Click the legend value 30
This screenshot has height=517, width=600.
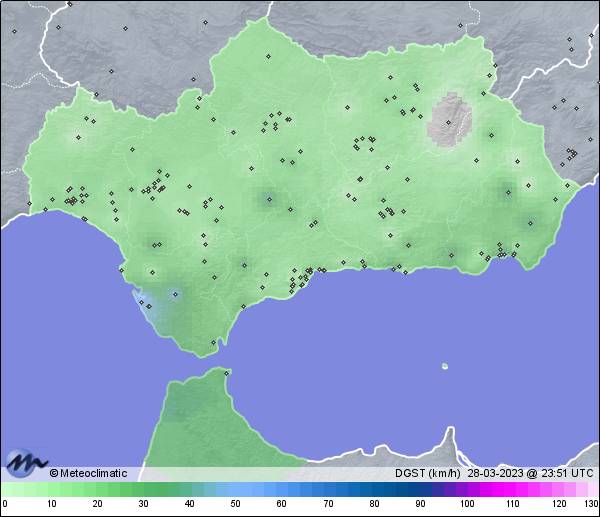point(143,504)
